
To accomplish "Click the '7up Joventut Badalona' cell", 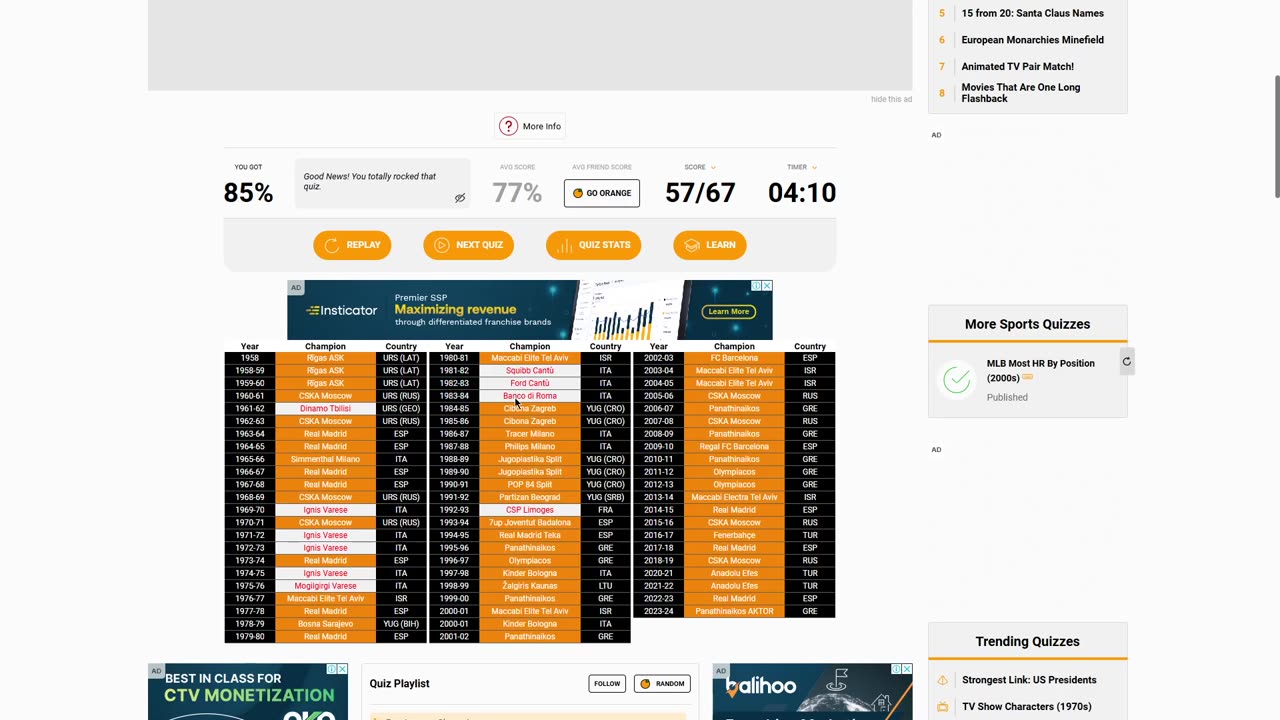I will click(529, 523).
